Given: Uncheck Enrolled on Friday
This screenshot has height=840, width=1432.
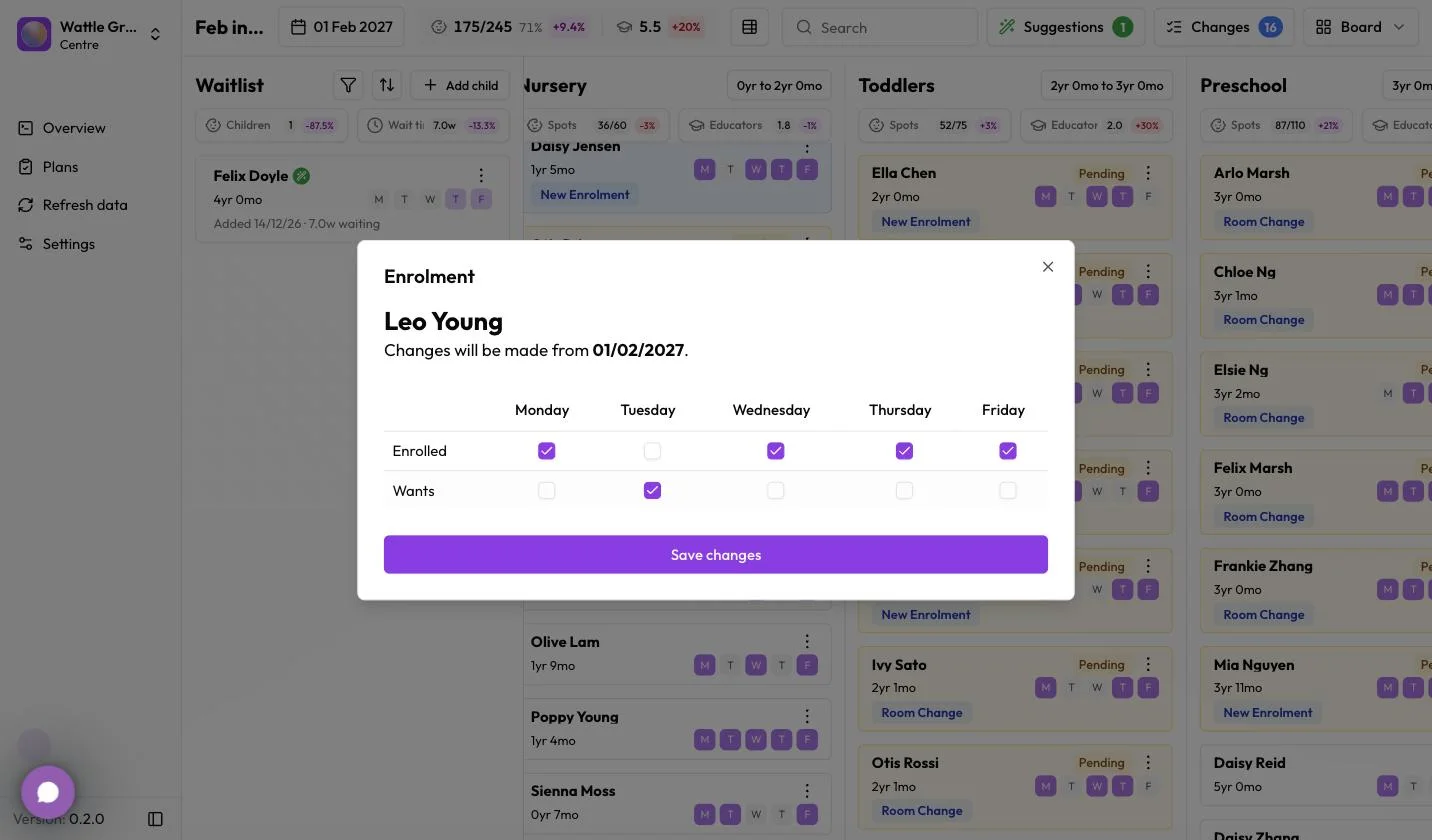Looking at the screenshot, I should coord(1007,451).
